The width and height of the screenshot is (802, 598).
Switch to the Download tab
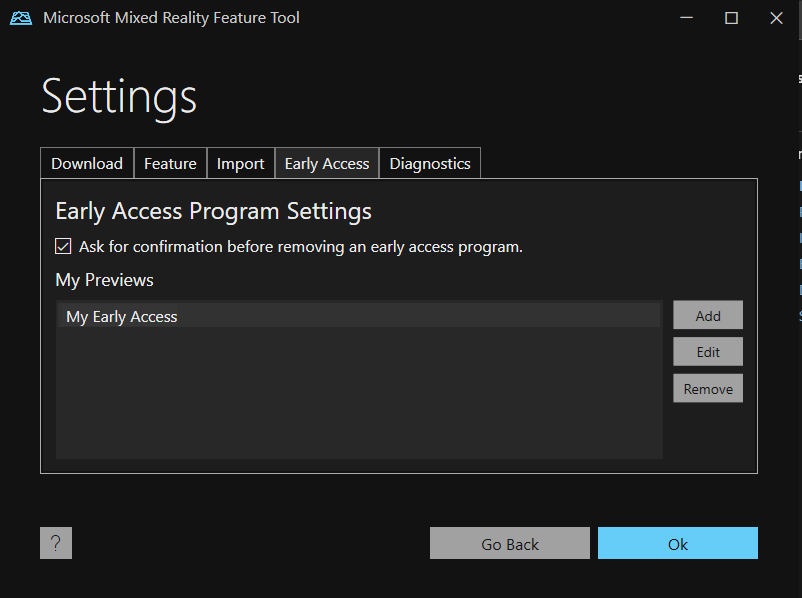click(x=86, y=162)
